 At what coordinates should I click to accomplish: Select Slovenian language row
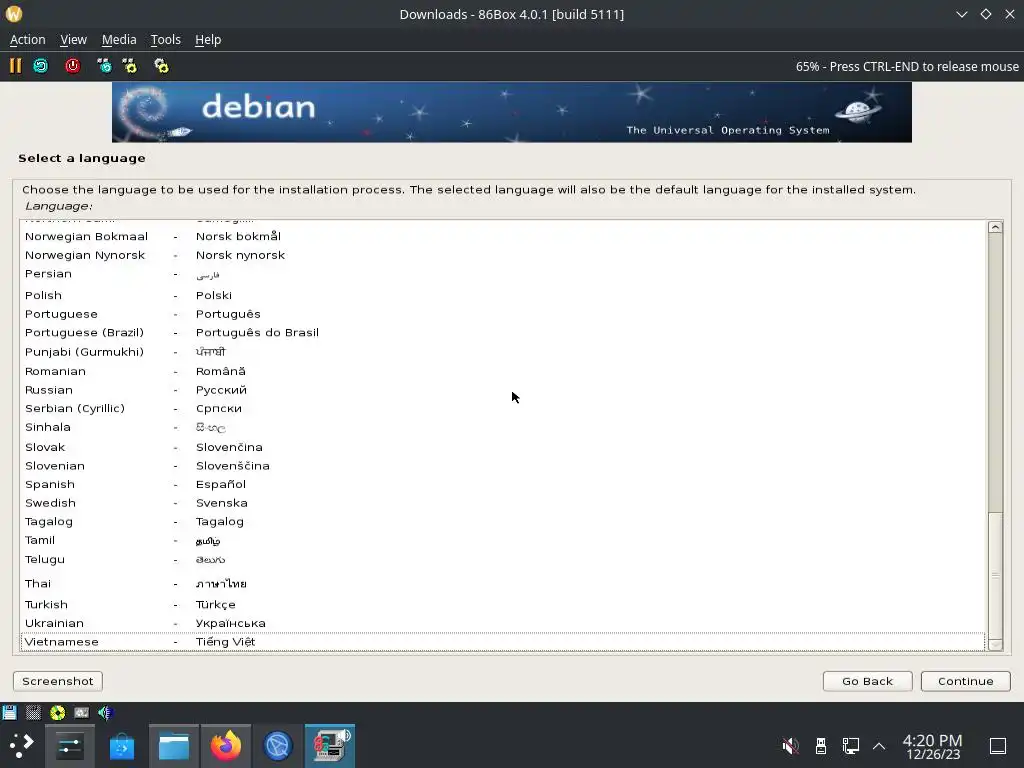pyautogui.click(x=502, y=466)
